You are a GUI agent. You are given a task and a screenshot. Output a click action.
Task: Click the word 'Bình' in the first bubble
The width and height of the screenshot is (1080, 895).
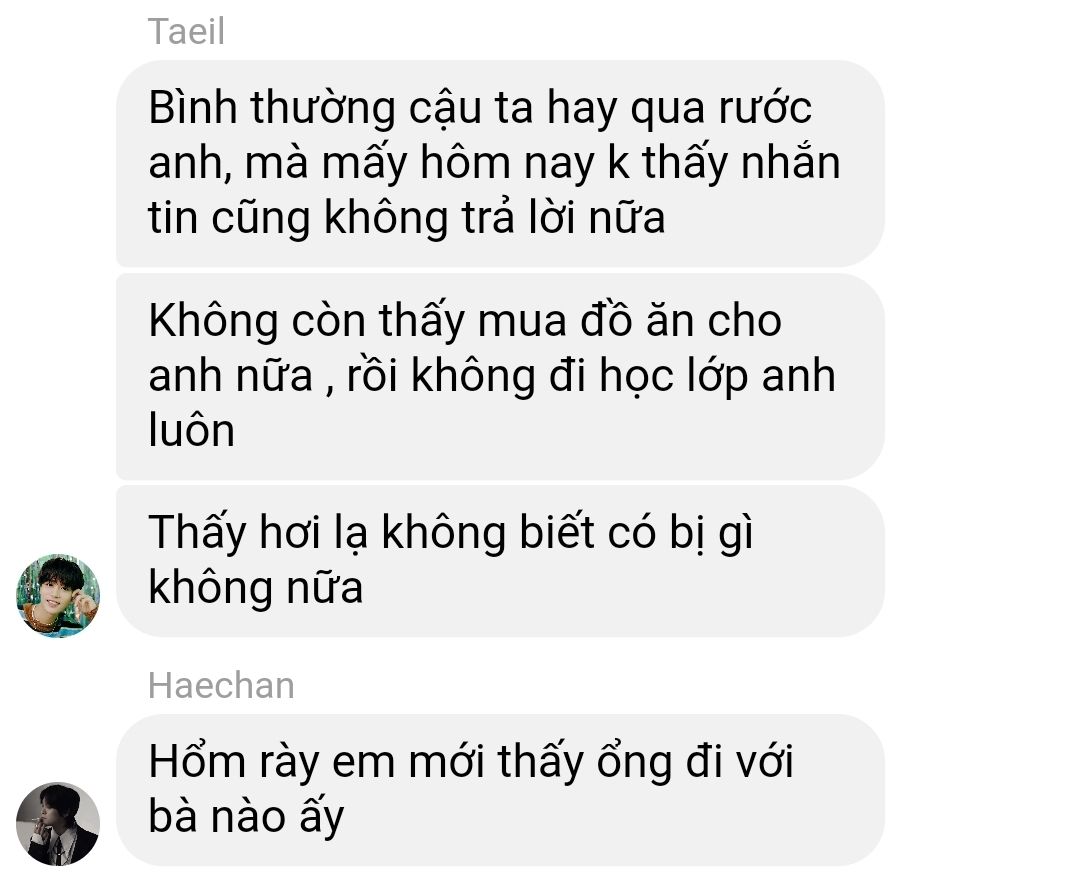click(x=193, y=109)
